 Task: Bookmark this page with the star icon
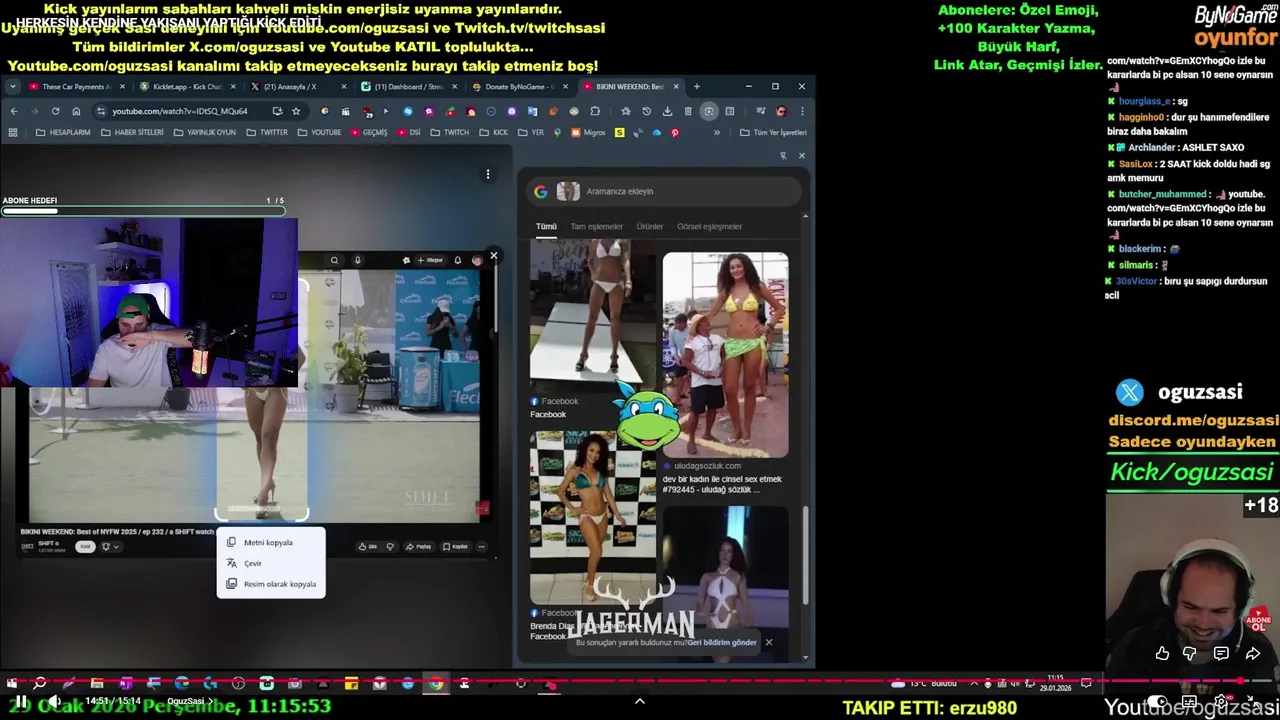[296, 111]
